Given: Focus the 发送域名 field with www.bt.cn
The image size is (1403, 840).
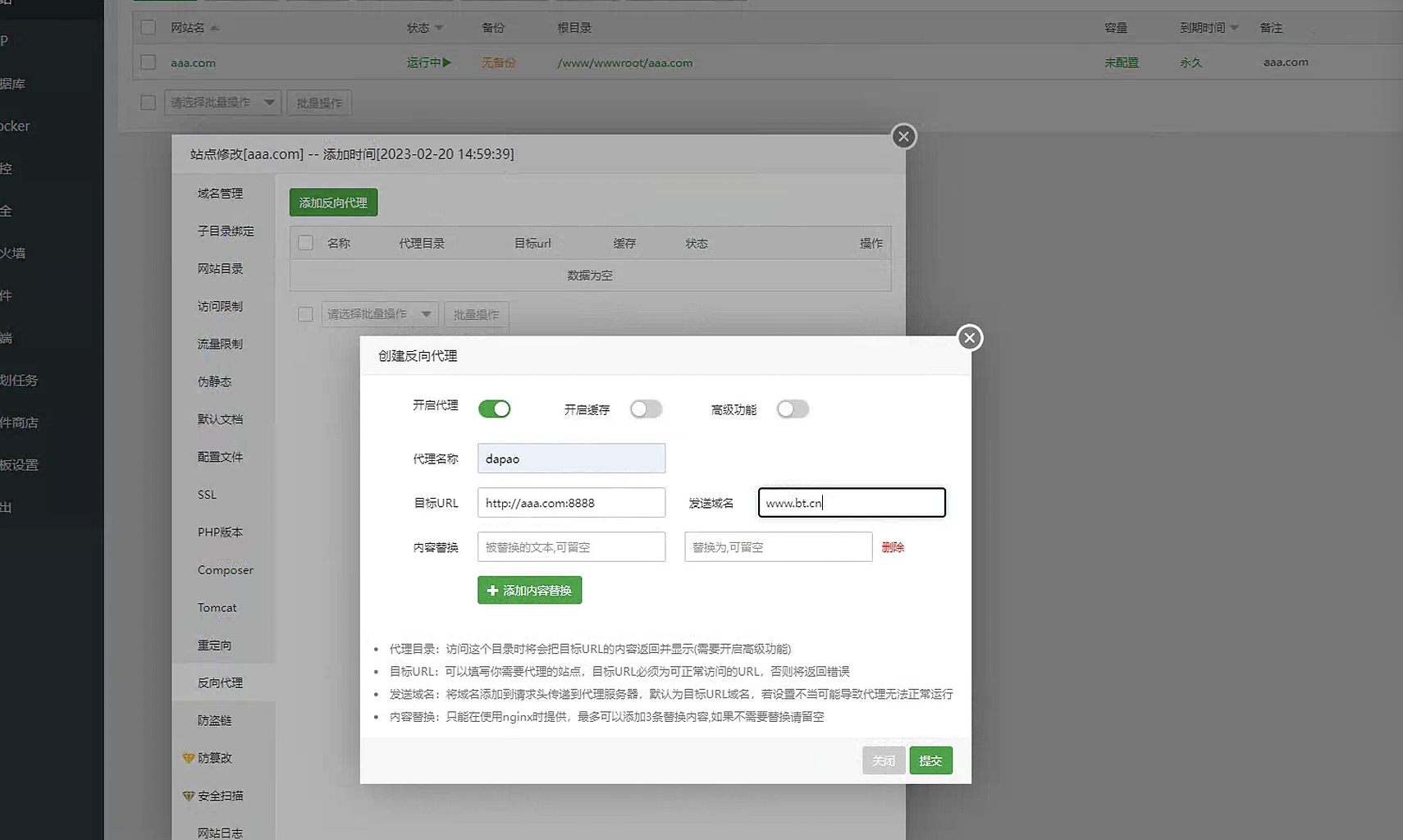Looking at the screenshot, I should click(x=852, y=503).
